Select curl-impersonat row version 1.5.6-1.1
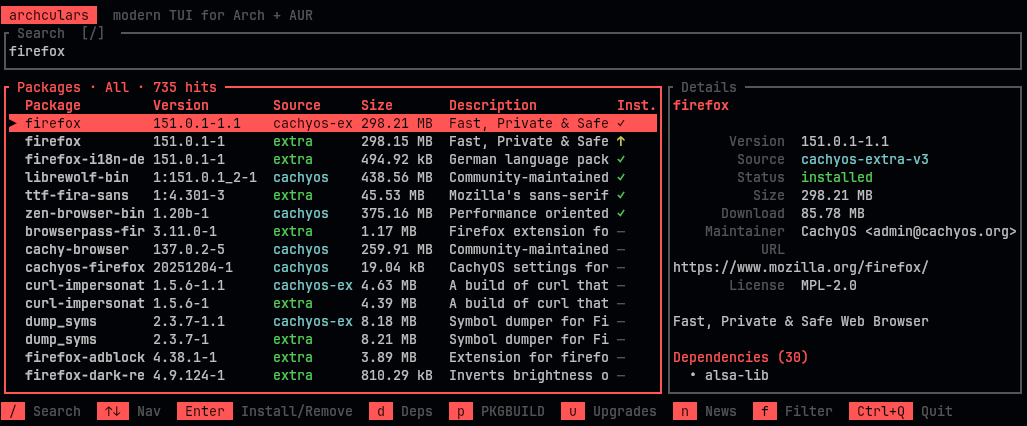The width and height of the screenshot is (1027, 426). coord(333,285)
